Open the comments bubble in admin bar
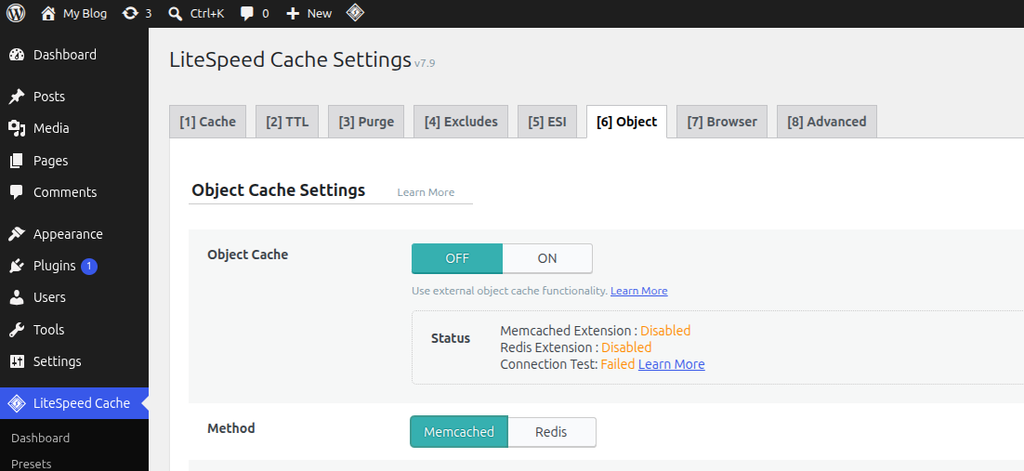 pyautogui.click(x=248, y=13)
